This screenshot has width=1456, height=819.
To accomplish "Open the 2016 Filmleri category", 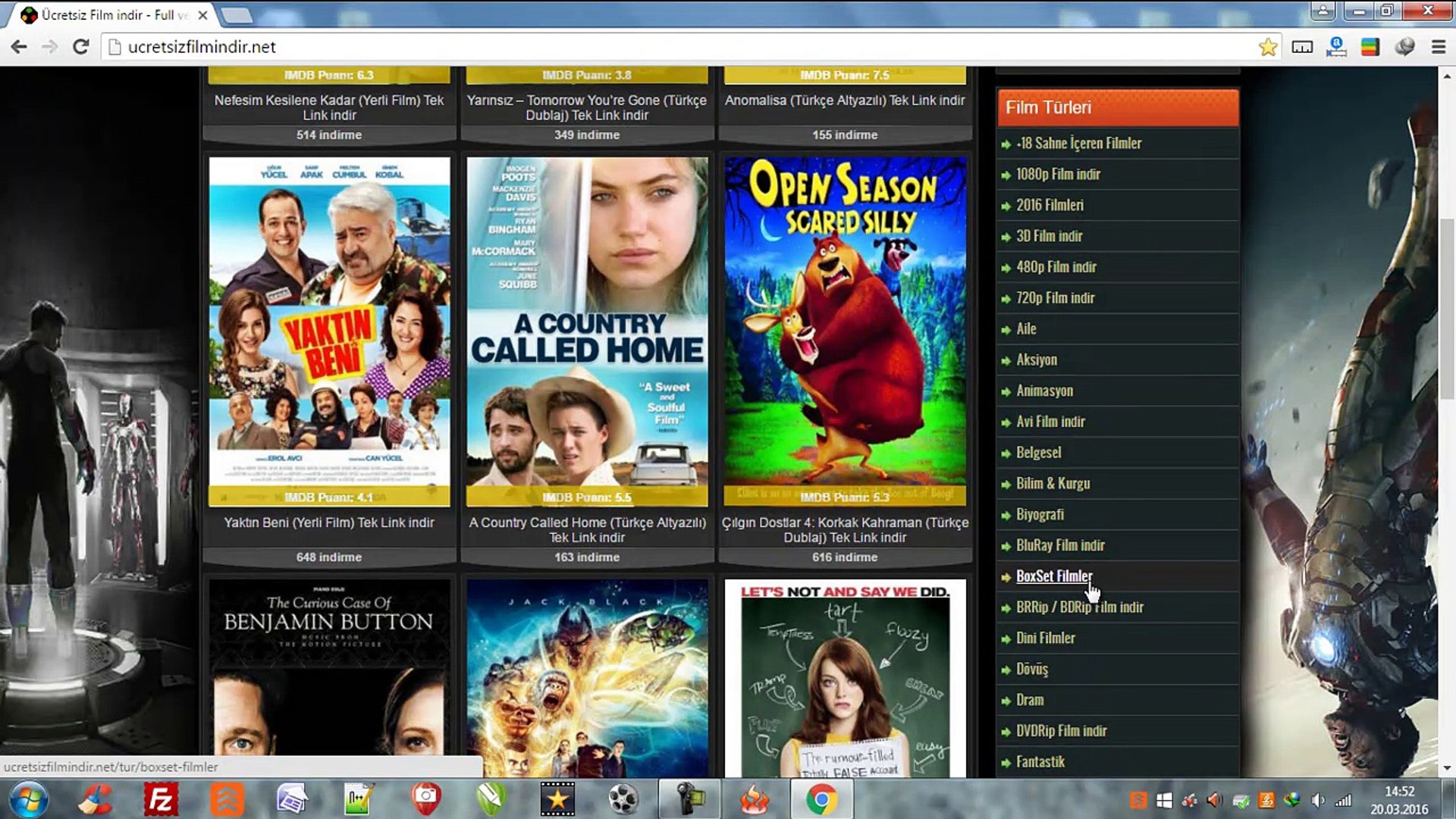I will 1050,206.
